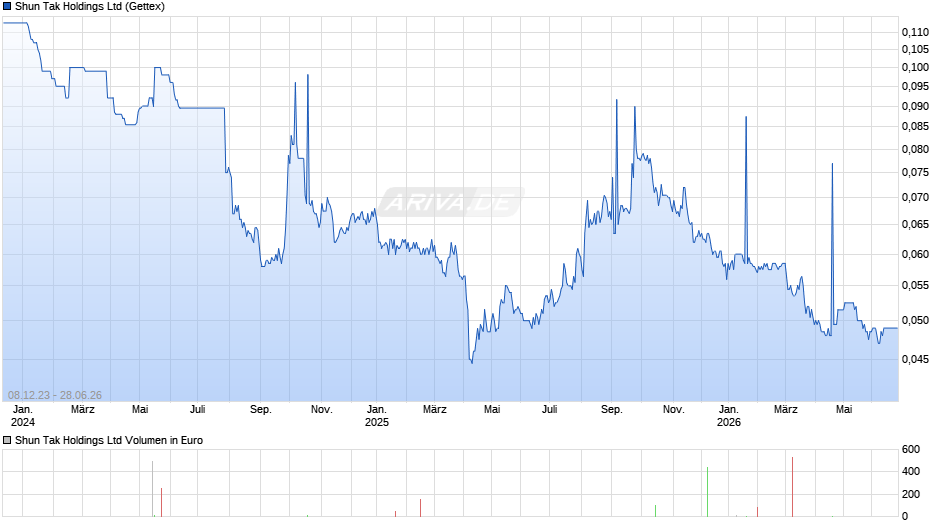Click the gray volume bar in May 2024

point(152,489)
